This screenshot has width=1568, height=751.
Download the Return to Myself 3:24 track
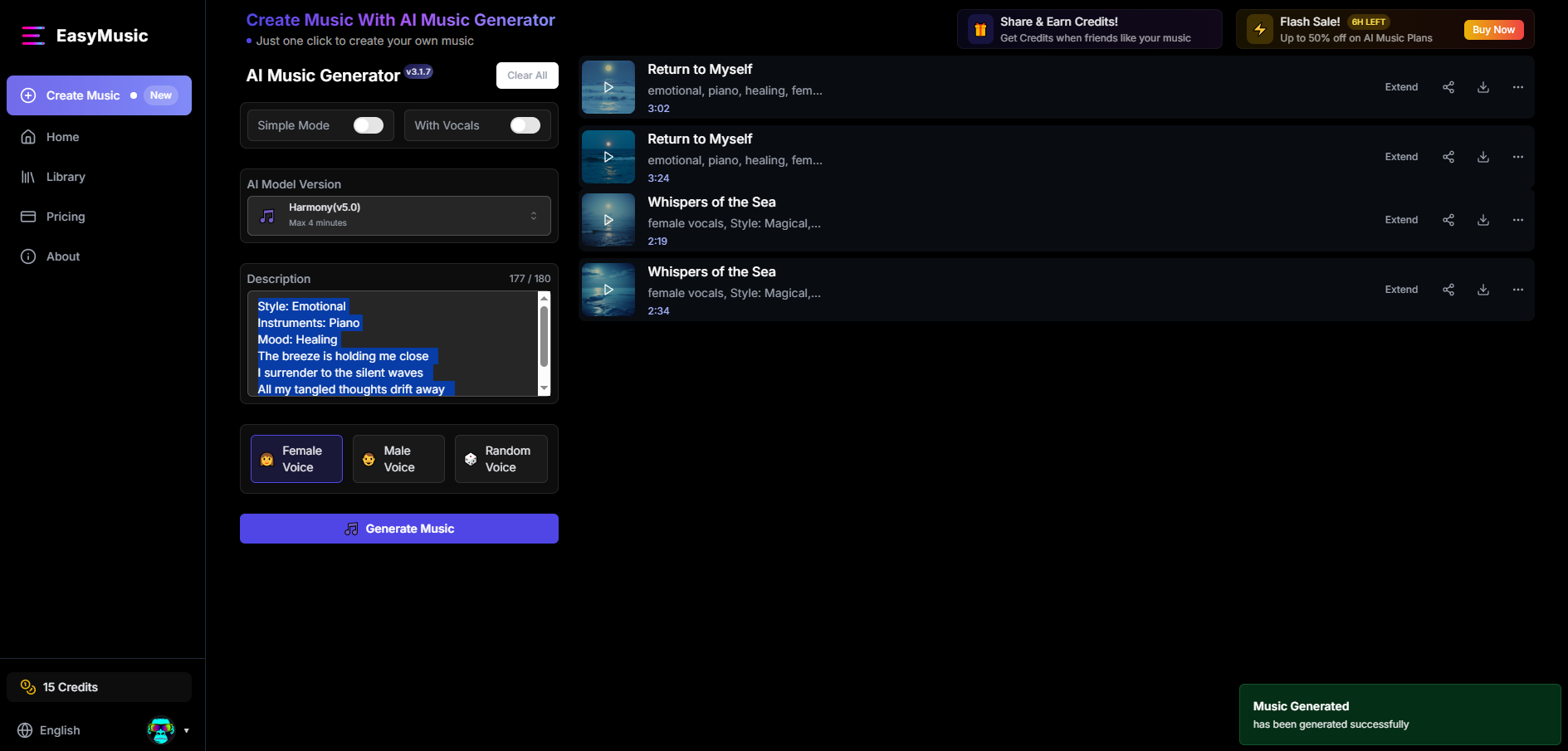click(1483, 157)
